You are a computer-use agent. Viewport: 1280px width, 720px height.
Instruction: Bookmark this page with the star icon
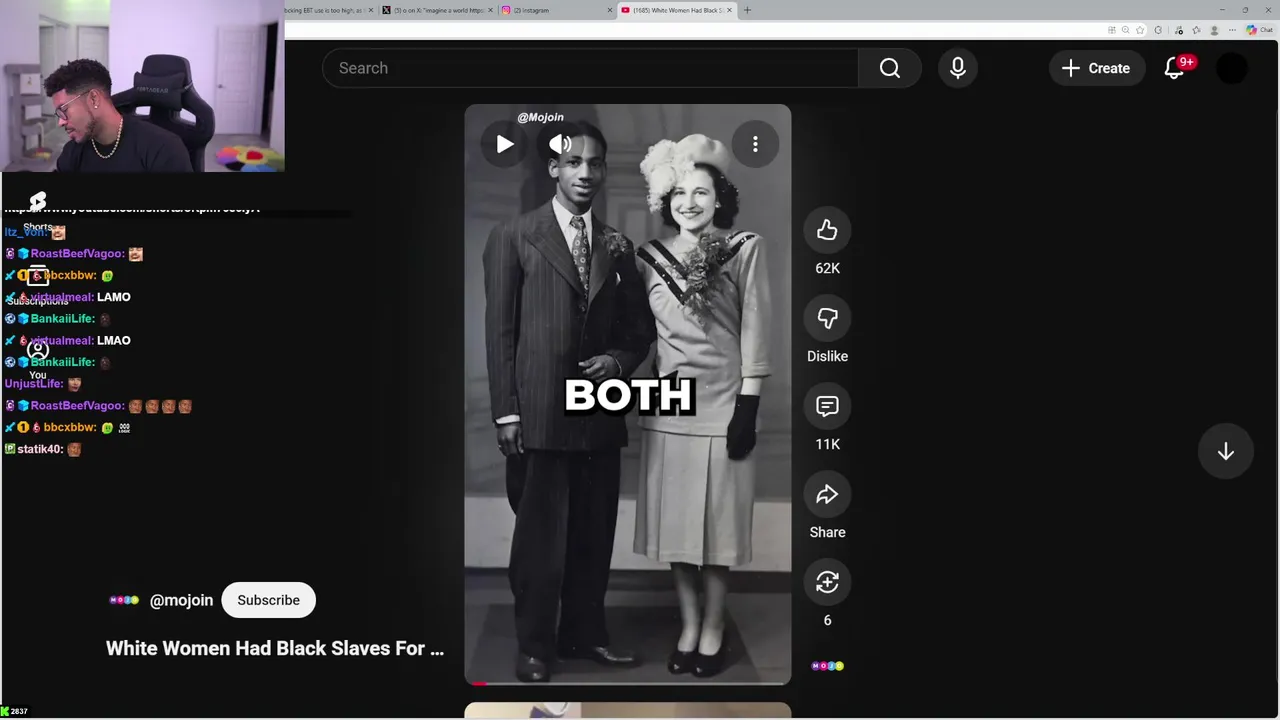coord(1140,30)
